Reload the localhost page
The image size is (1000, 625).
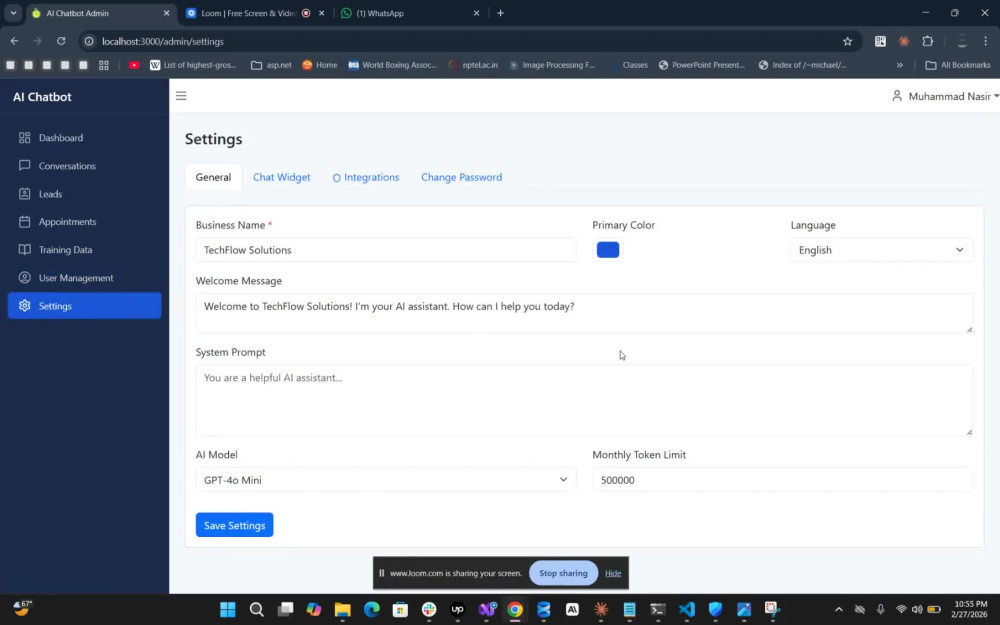point(61,41)
